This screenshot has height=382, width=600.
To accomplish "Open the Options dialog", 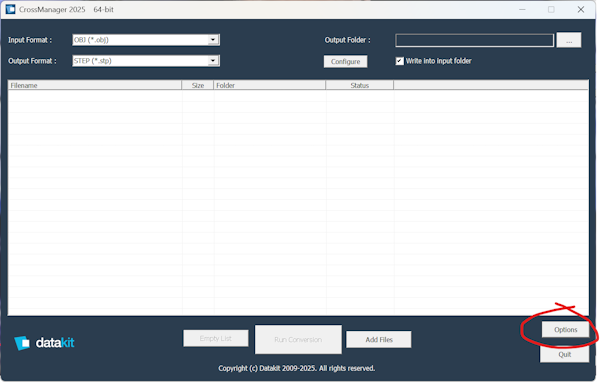I will coord(566,330).
